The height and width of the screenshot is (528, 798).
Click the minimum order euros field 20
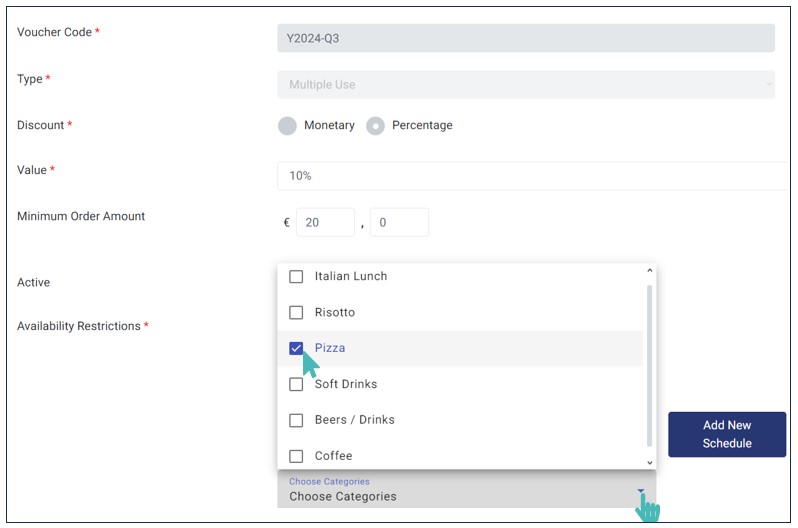(325, 223)
